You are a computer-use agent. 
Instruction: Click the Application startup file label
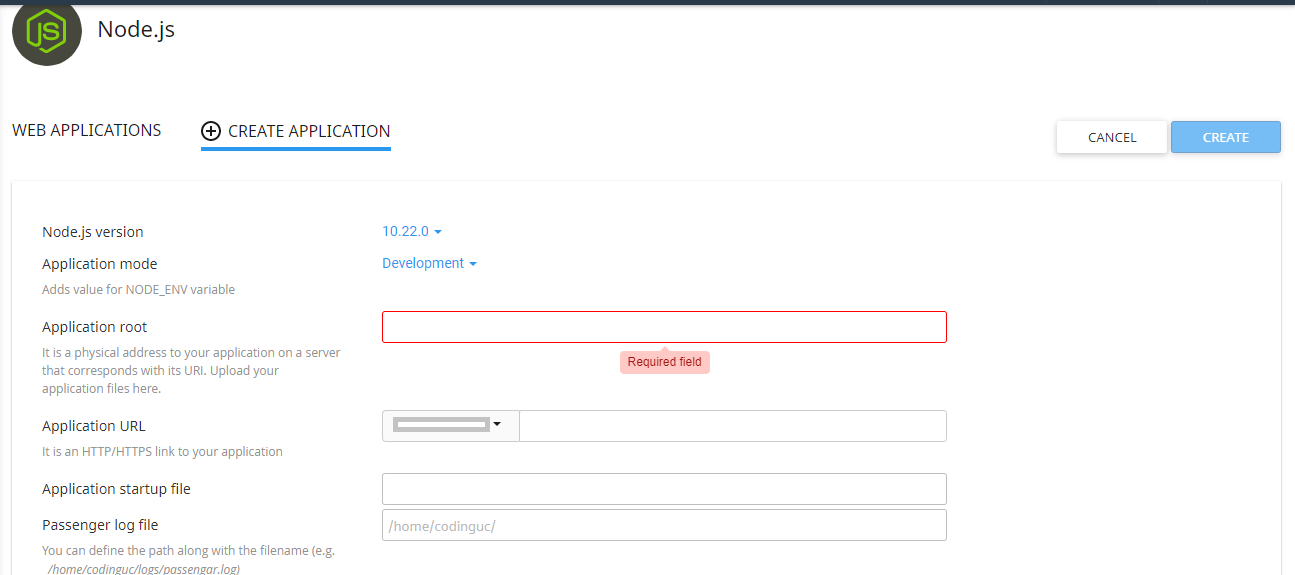(116, 489)
